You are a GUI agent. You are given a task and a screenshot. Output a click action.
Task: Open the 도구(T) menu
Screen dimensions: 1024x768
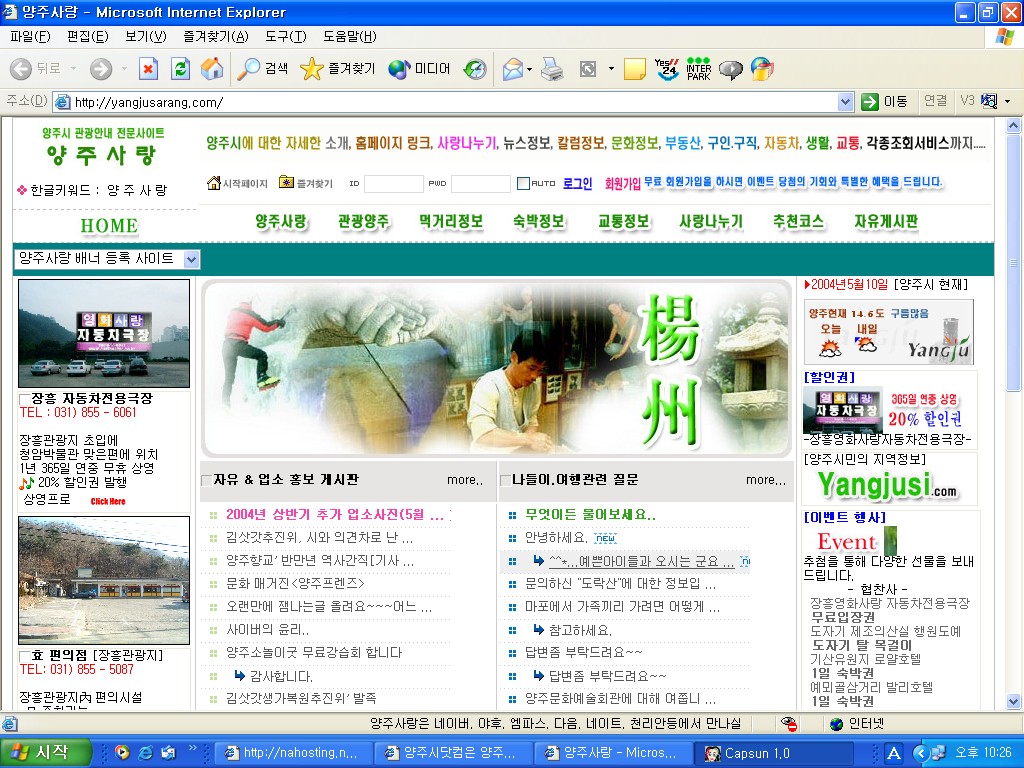coord(285,37)
